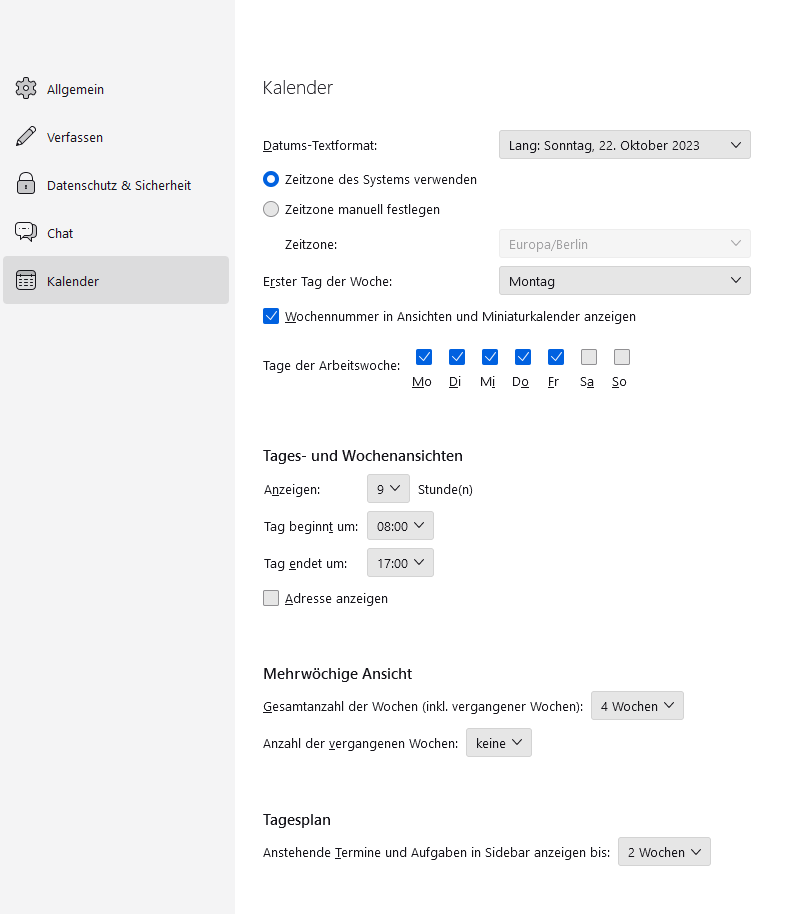The image size is (796, 914).
Task: Open the Anzeigen hours dropdown
Action: coord(388,489)
